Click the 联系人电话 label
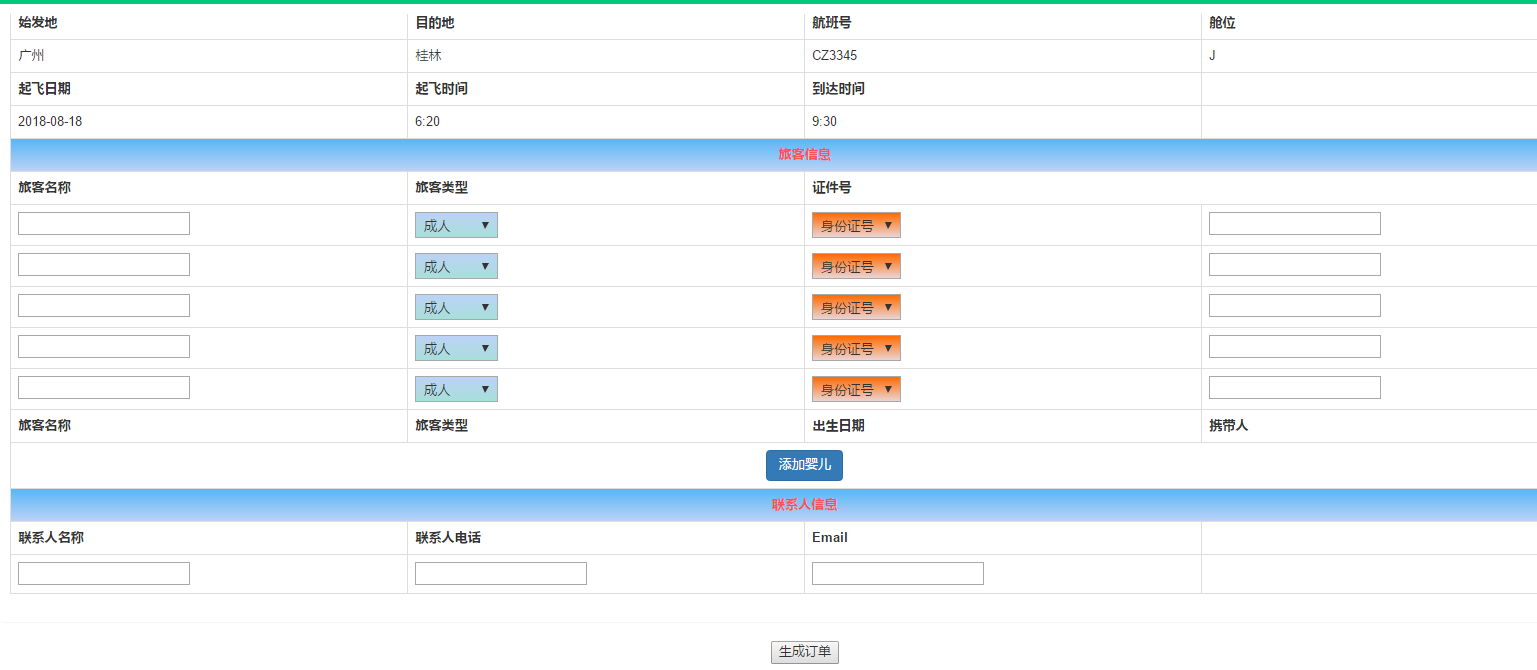1537x670 pixels. (448, 537)
